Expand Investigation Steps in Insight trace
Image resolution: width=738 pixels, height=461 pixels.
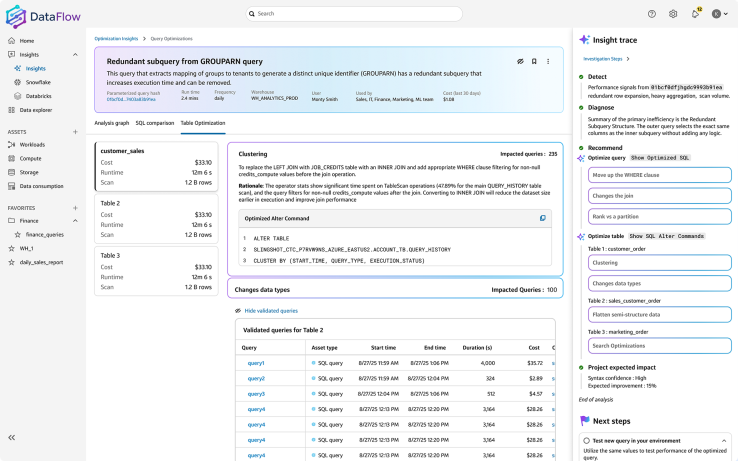[606, 59]
